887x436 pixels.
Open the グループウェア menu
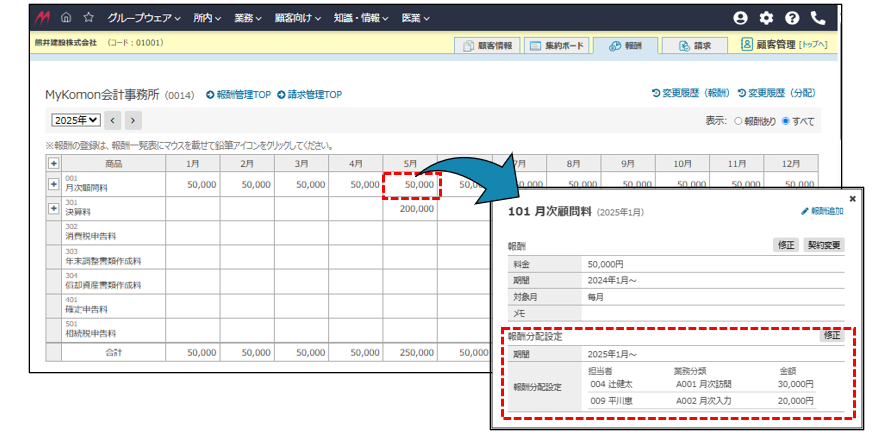pos(144,18)
